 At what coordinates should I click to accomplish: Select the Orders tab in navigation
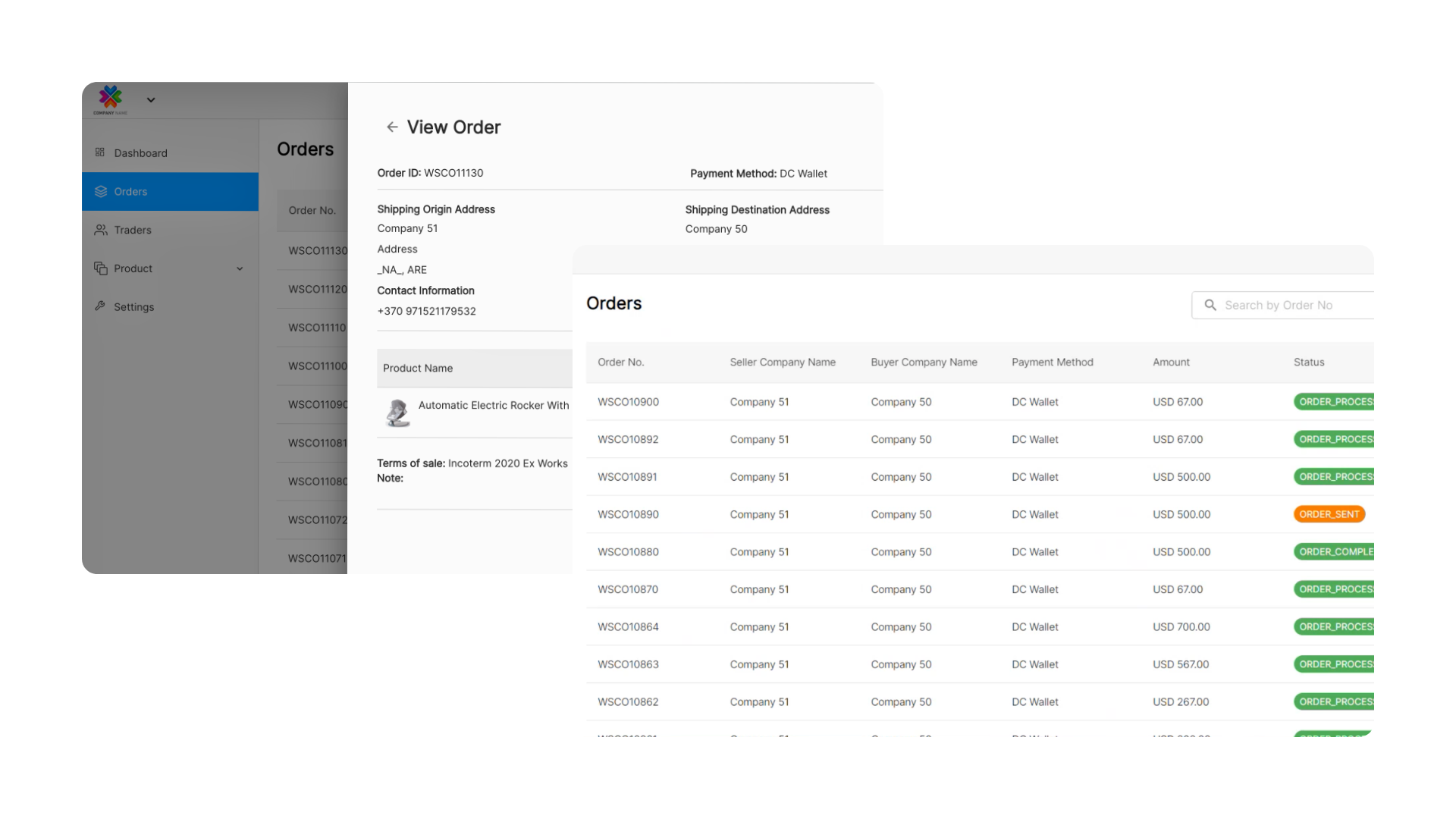170,191
